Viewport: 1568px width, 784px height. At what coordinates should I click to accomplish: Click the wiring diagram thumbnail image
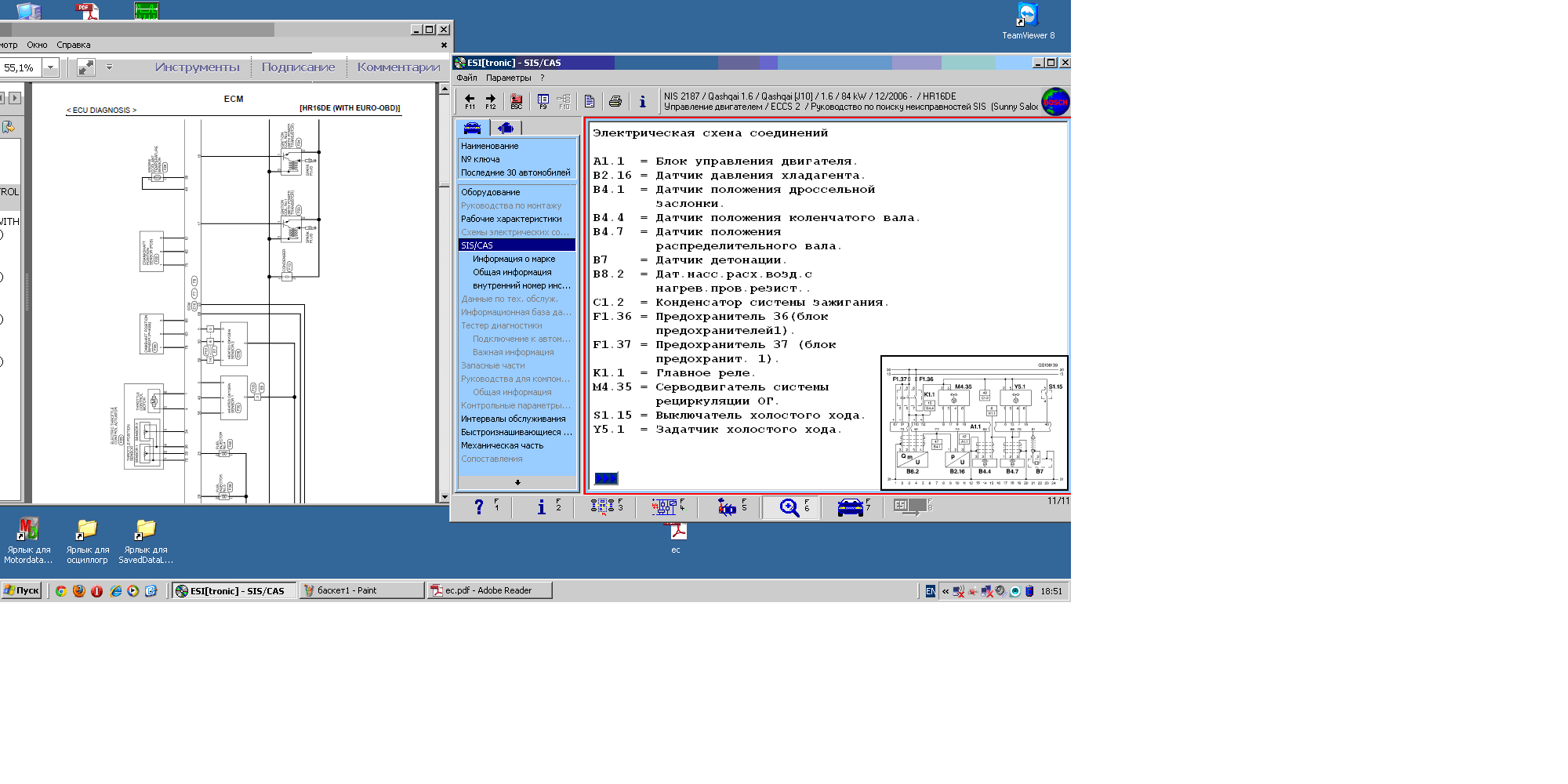click(x=974, y=423)
